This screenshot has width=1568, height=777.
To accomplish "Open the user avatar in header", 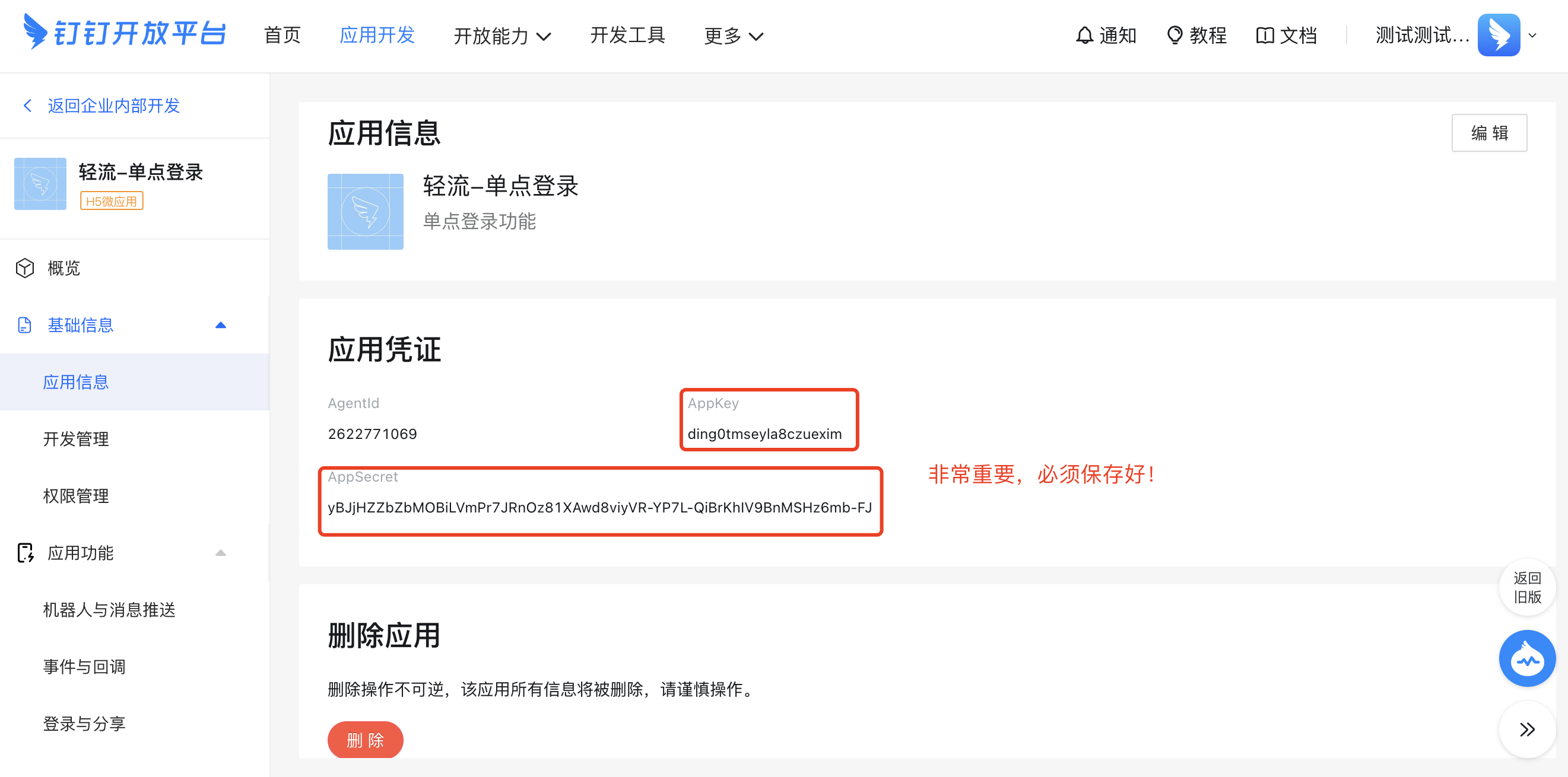I will [x=1499, y=35].
